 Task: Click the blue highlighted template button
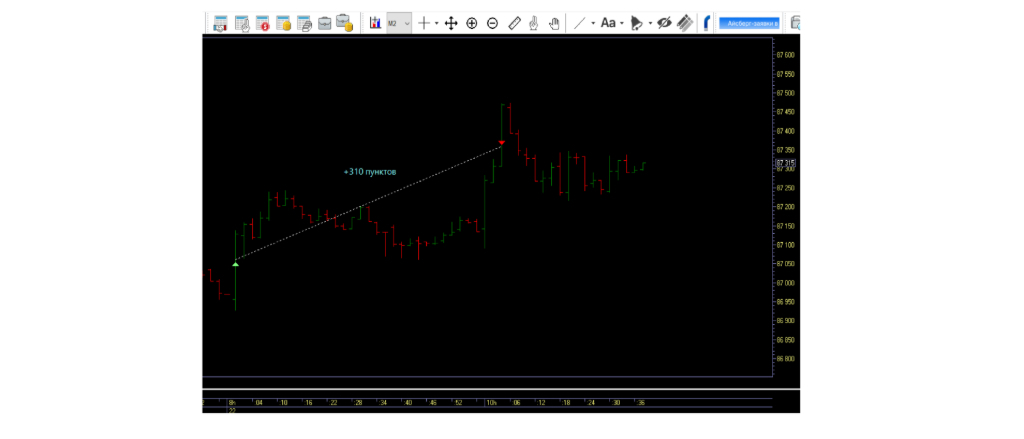pyautogui.click(x=746, y=22)
